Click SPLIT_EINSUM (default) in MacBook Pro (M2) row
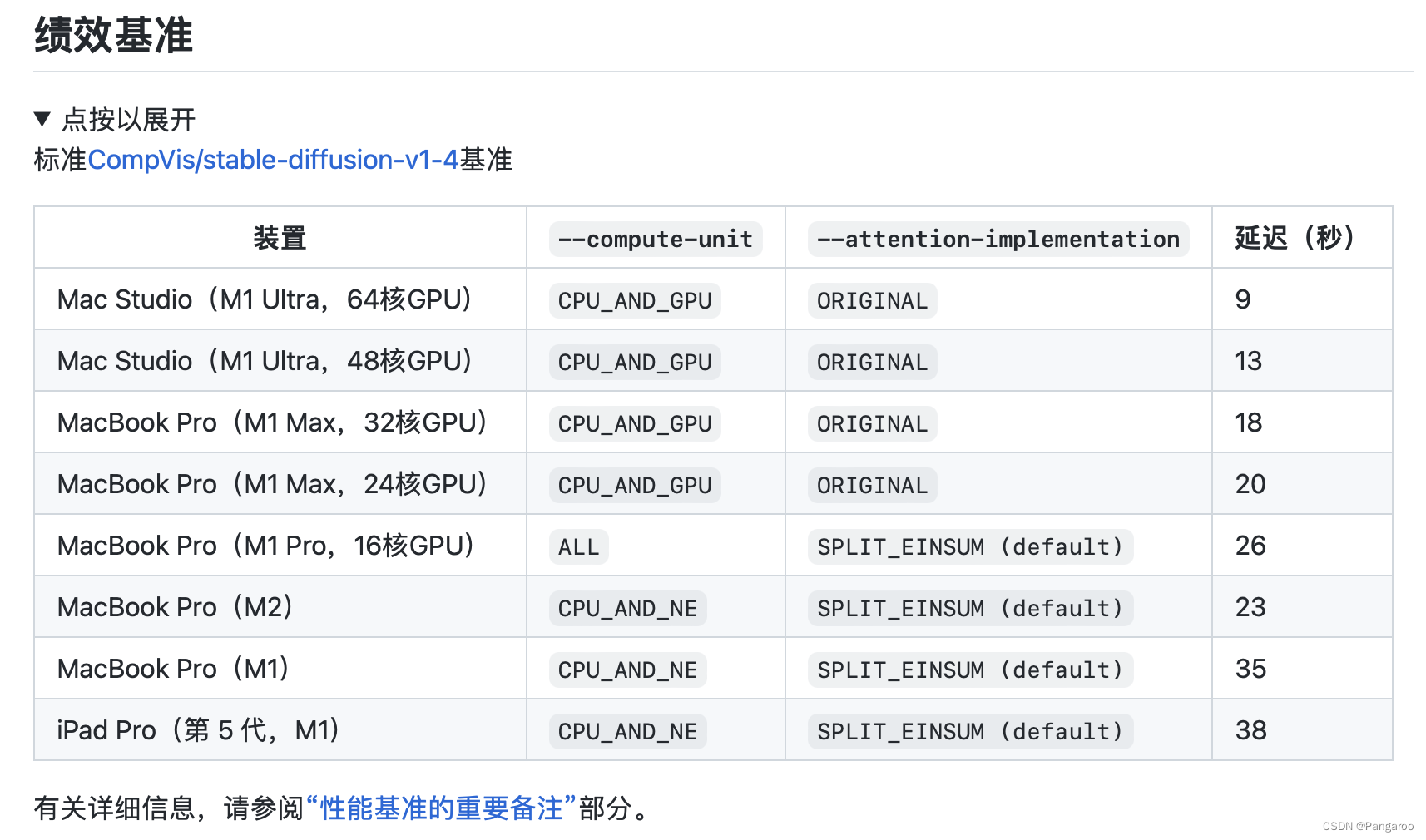Image resolution: width=1426 pixels, height=840 pixels. 971,608
